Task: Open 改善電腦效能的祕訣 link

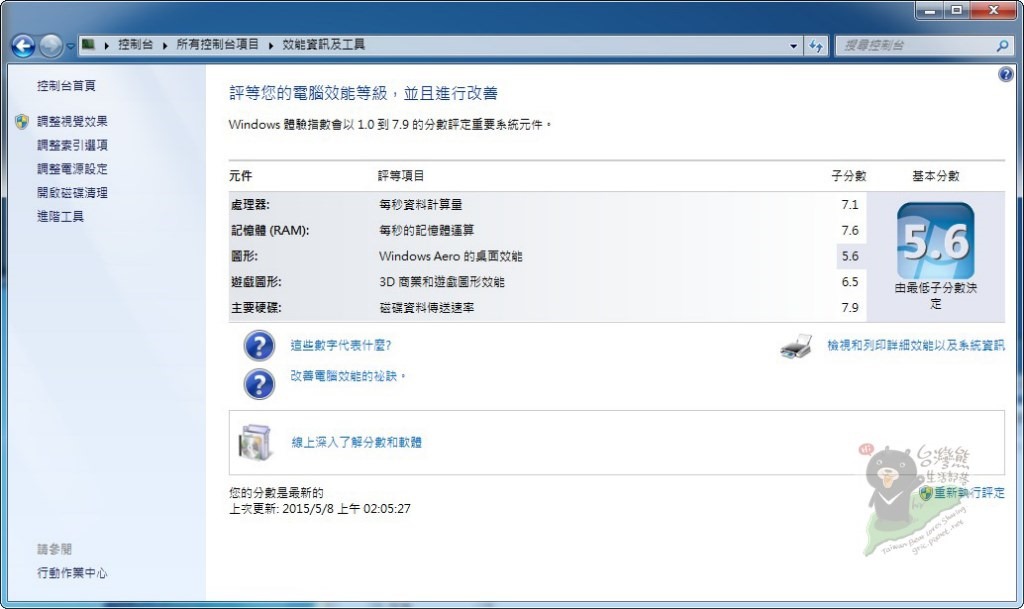Action: click(347, 376)
